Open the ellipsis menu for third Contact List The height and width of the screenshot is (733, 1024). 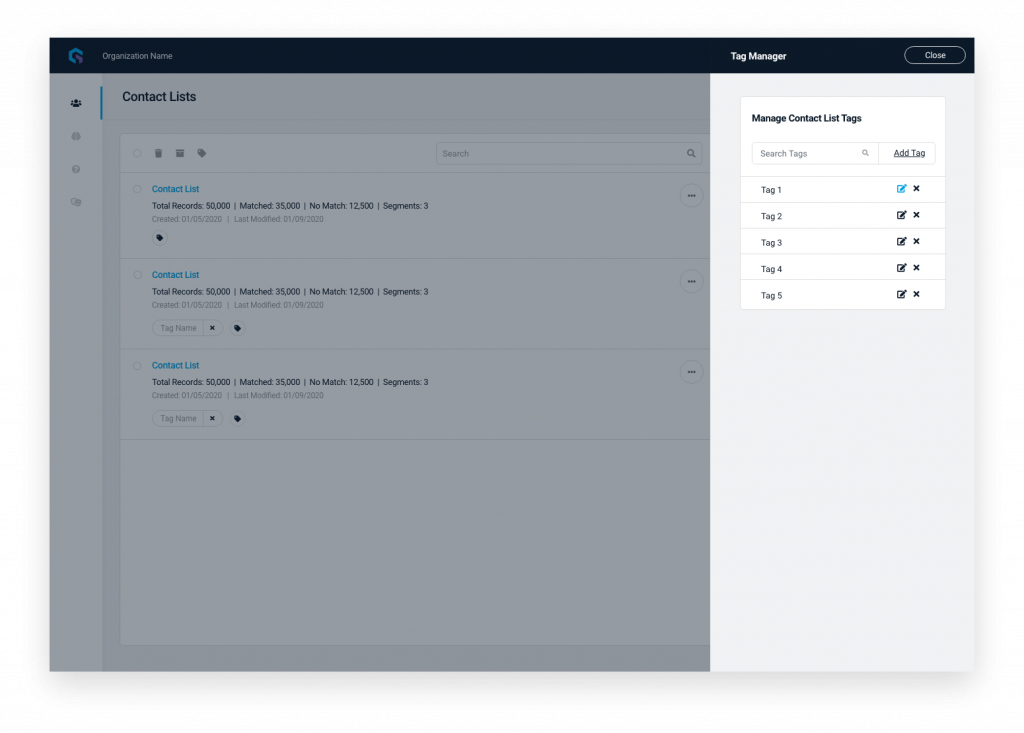point(691,372)
